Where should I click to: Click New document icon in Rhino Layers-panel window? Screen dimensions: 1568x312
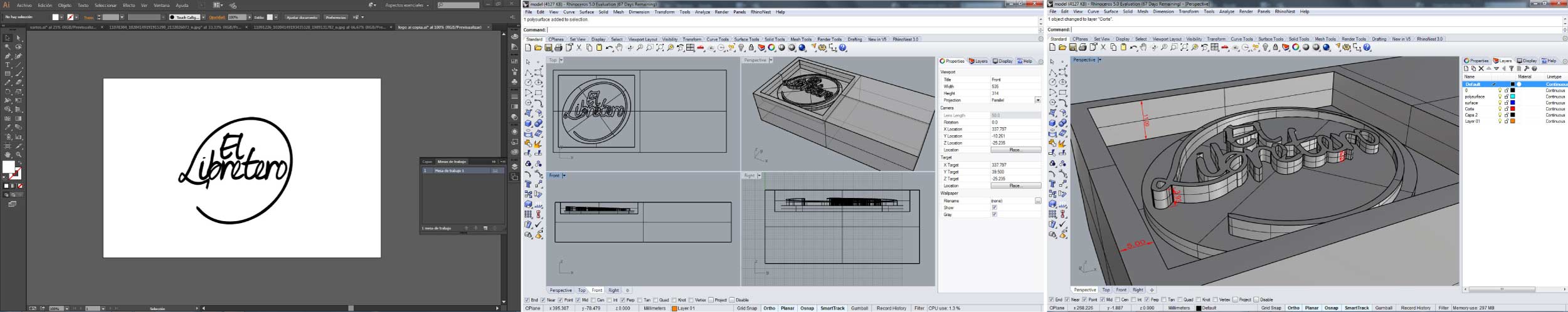click(1052, 48)
